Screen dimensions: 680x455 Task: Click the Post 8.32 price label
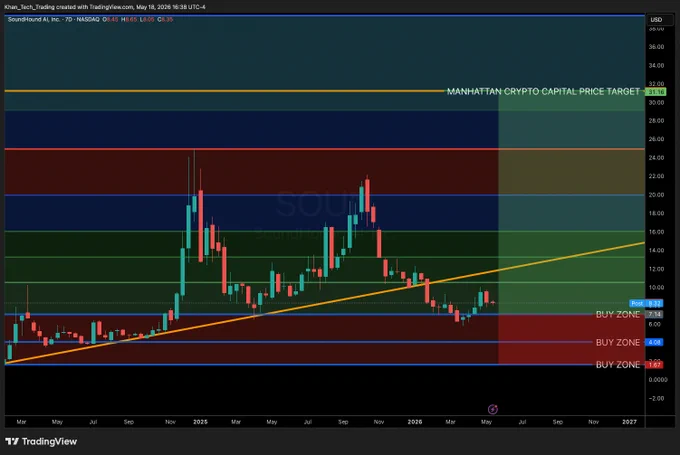pyautogui.click(x=646, y=303)
